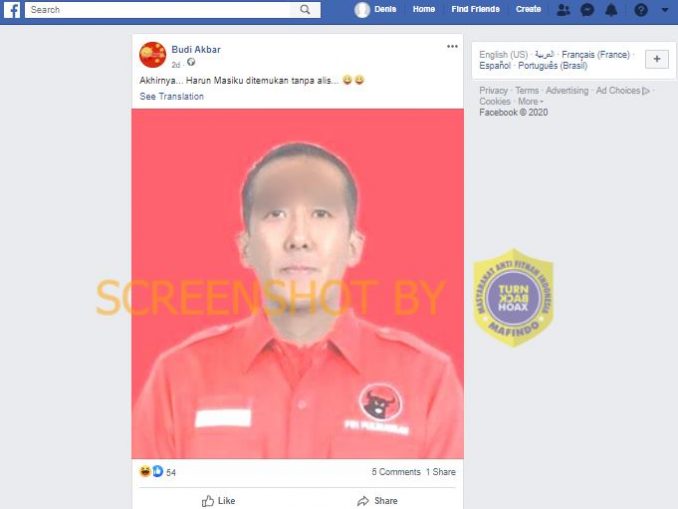Open the 5 Comments link
This screenshot has height=509, width=678.
[396, 472]
